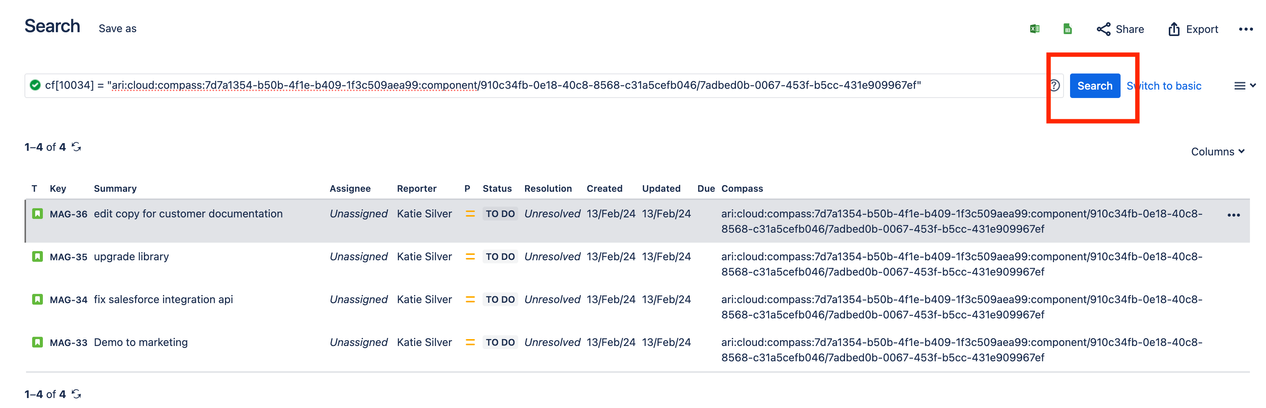Click Switch to basic link
The image size is (1266, 408).
1164,86
